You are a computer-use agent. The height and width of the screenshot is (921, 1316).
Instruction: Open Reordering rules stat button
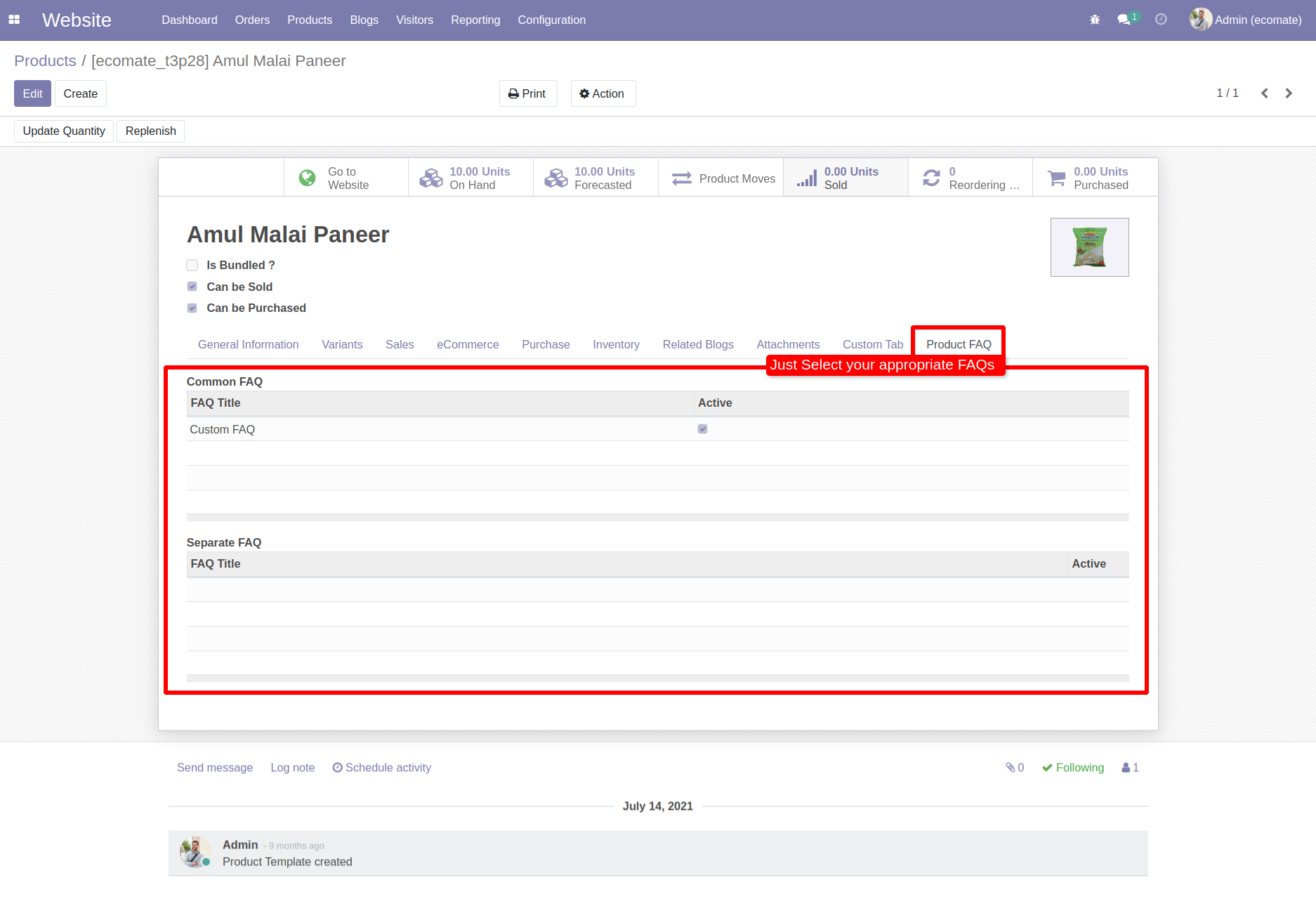click(x=970, y=178)
